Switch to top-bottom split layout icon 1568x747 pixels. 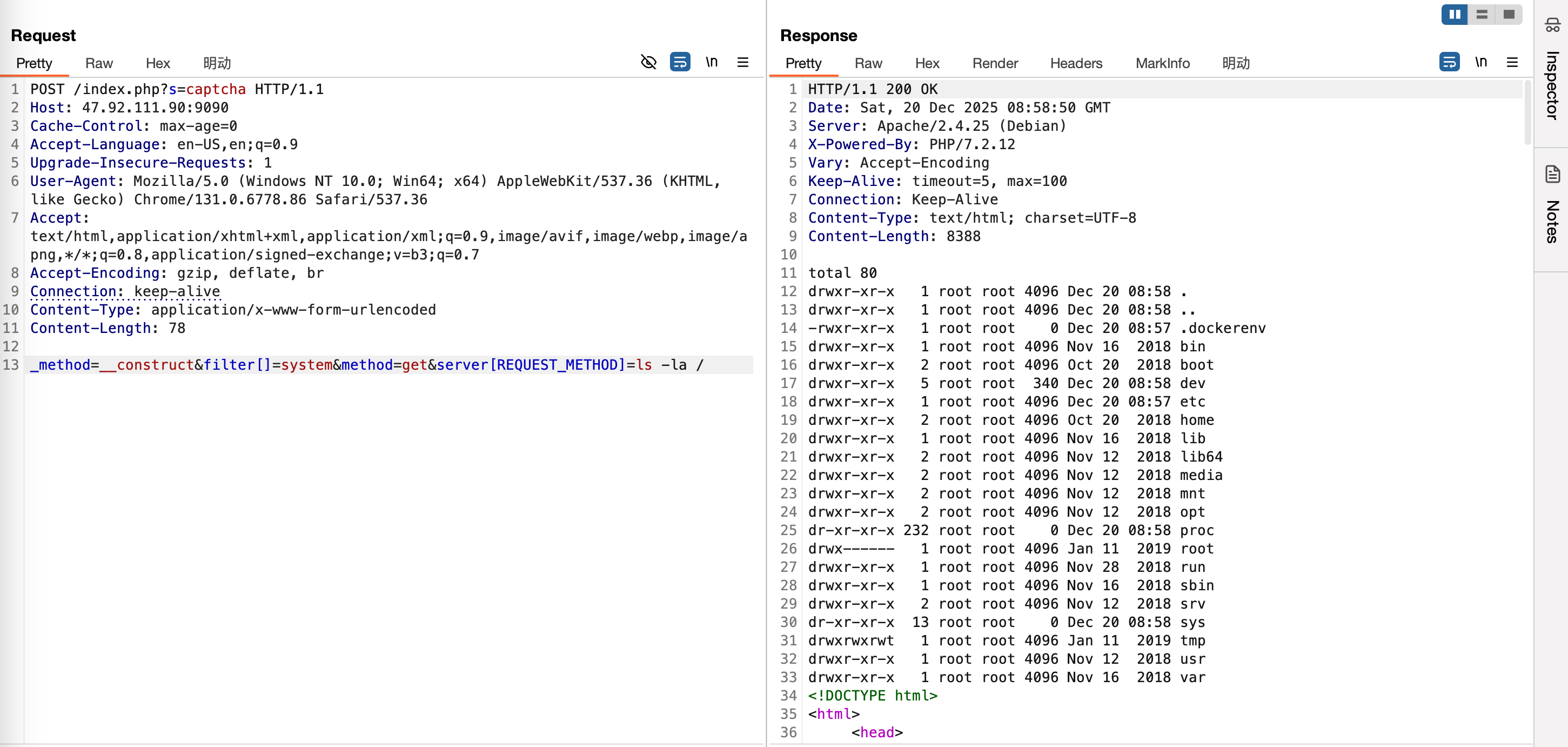click(1482, 15)
